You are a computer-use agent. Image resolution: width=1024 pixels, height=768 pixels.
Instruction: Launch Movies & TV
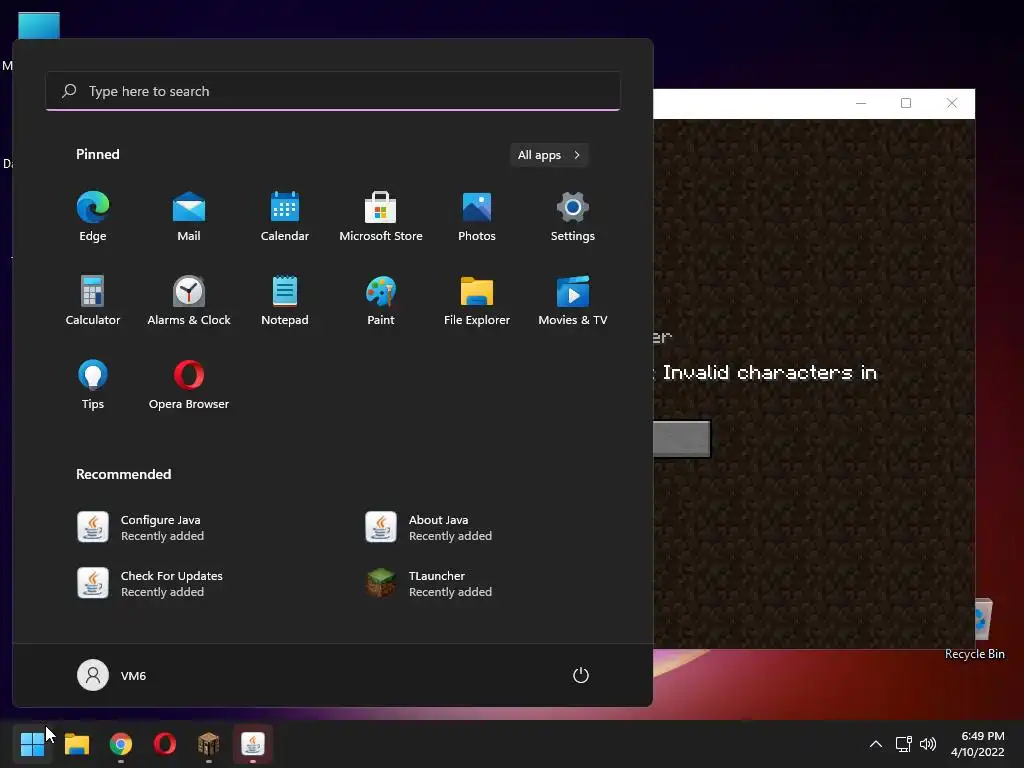[573, 300]
